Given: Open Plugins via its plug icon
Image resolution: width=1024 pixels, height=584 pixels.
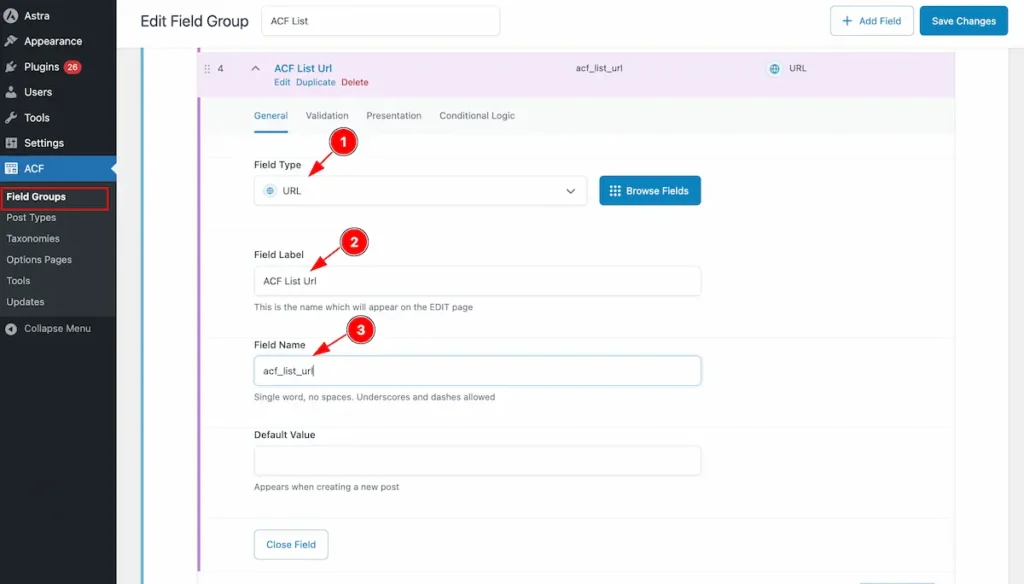Looking at the screenshot, I should (10, 67).
